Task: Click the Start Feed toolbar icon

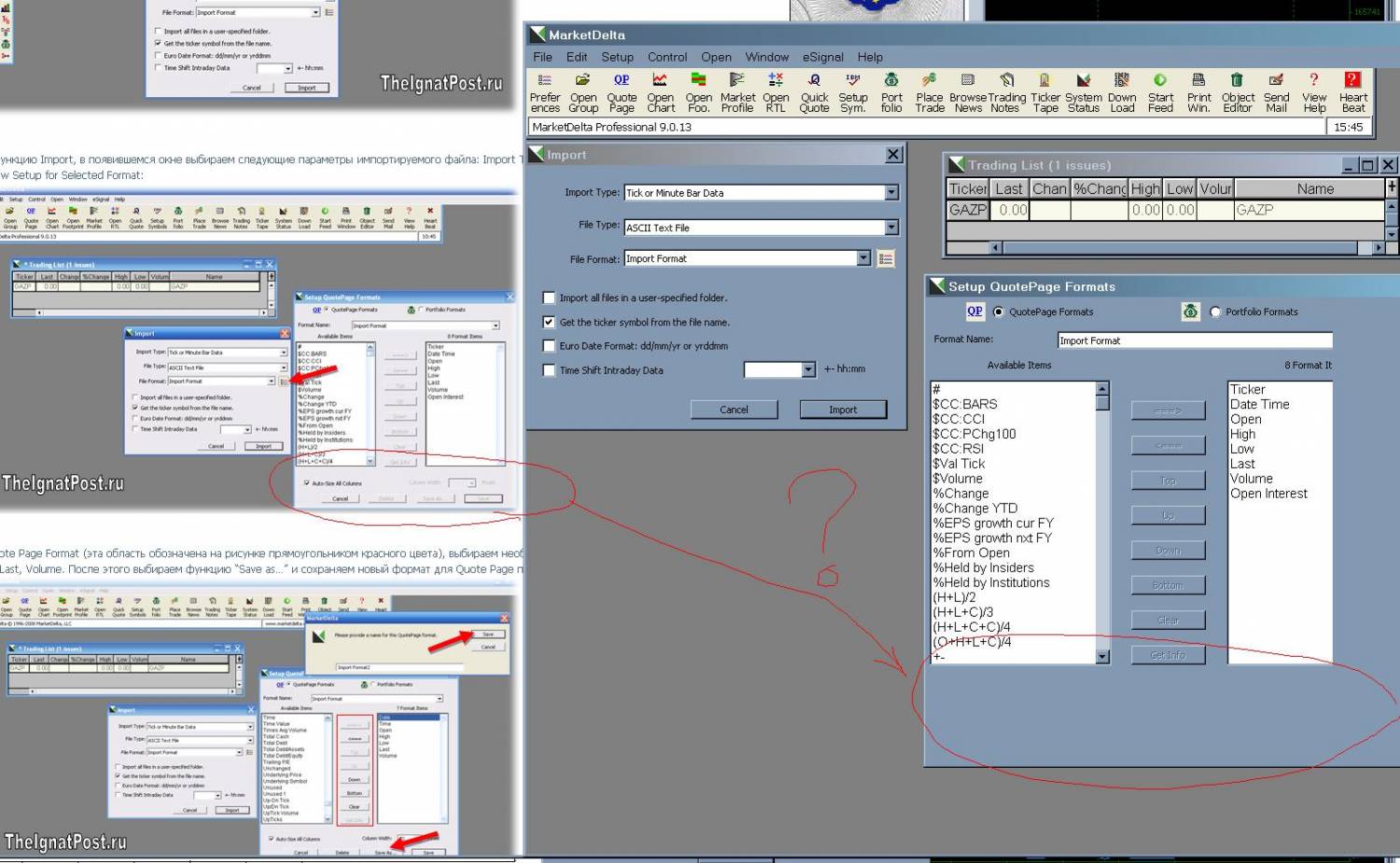Action: pos(1160,92)
